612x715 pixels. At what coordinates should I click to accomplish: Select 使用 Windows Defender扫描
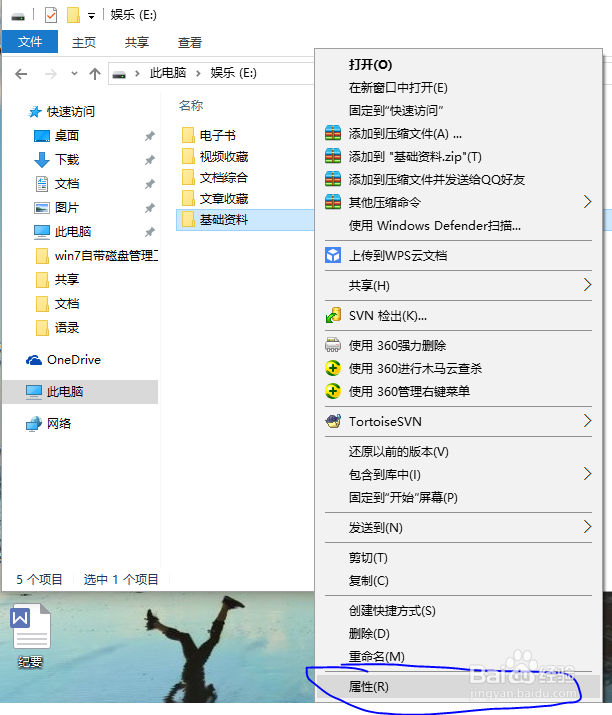click(458, 225)
